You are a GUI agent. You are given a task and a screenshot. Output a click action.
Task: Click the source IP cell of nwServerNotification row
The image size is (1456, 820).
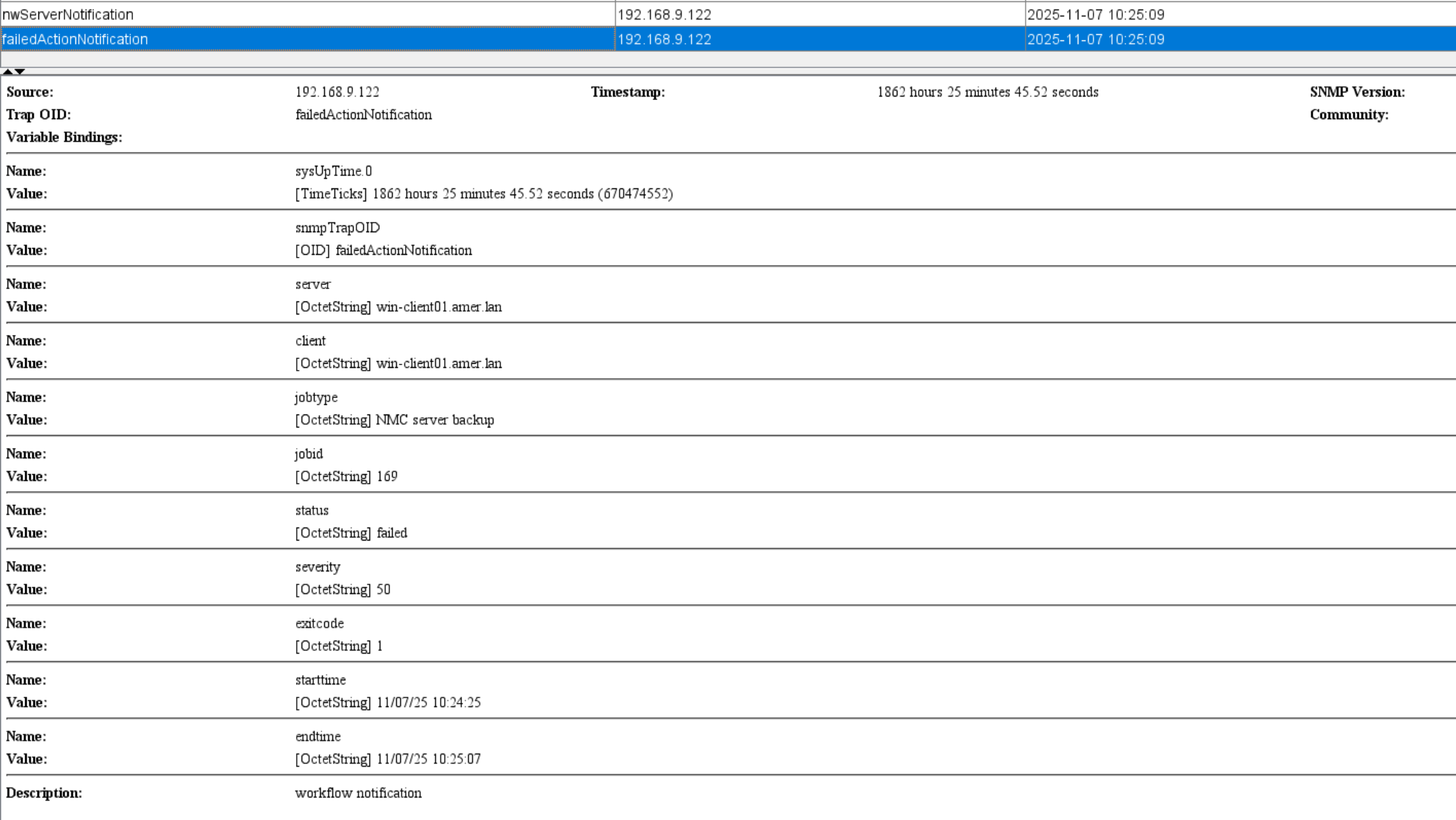tap(664, 14)
